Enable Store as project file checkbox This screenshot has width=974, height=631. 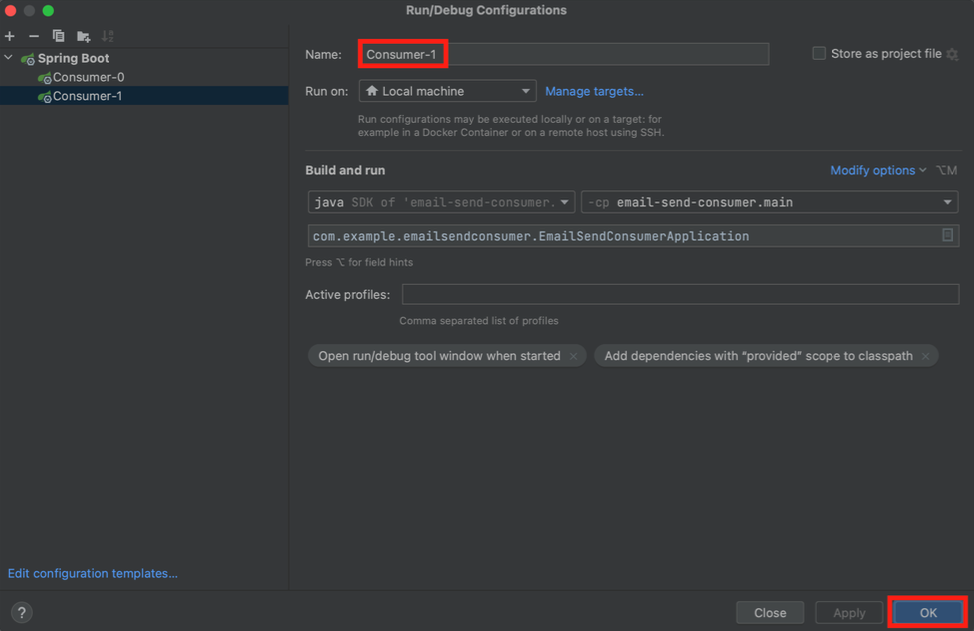click(819, 54)
